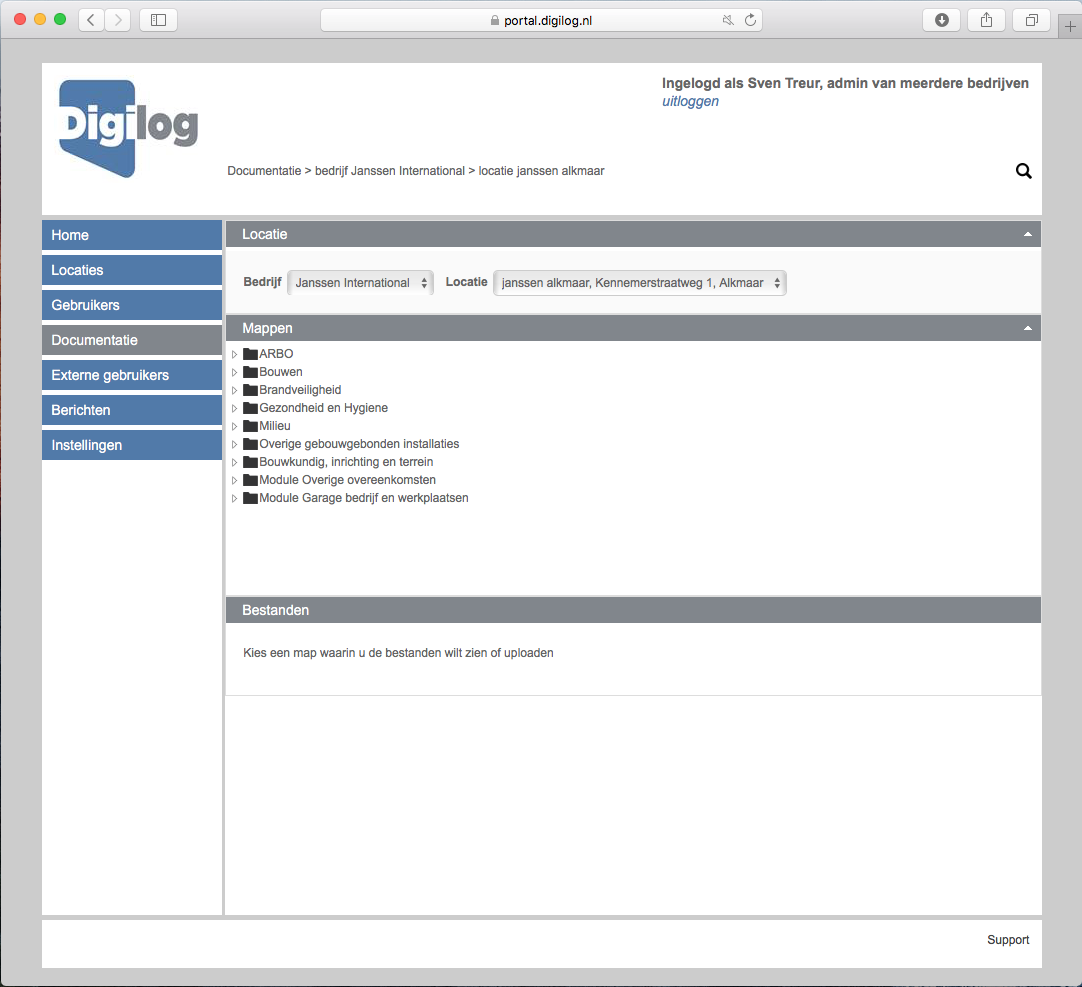This screenshot has height=987, width=1082.
Task: Click the Safari share icon
Action: 985,19
